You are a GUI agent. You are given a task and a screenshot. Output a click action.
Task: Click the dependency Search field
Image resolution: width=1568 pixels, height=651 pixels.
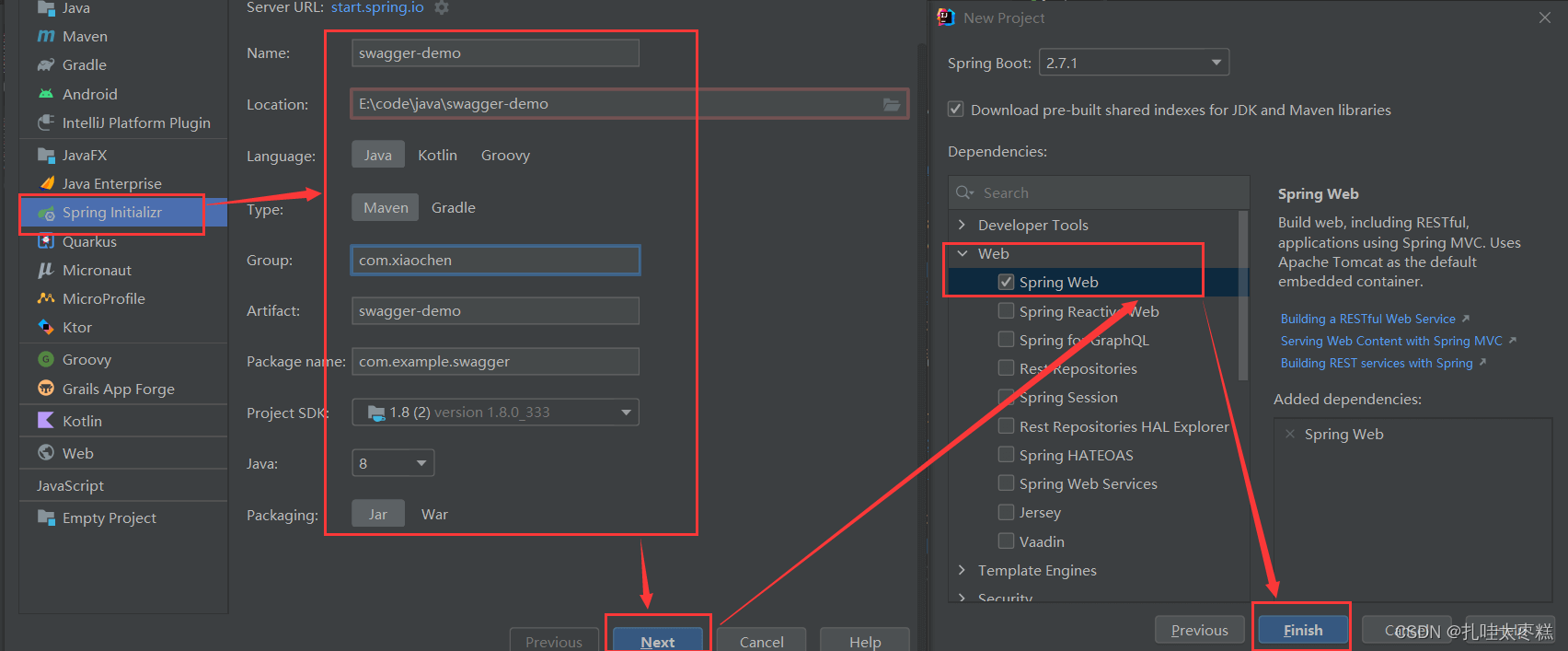[1099, 192]
